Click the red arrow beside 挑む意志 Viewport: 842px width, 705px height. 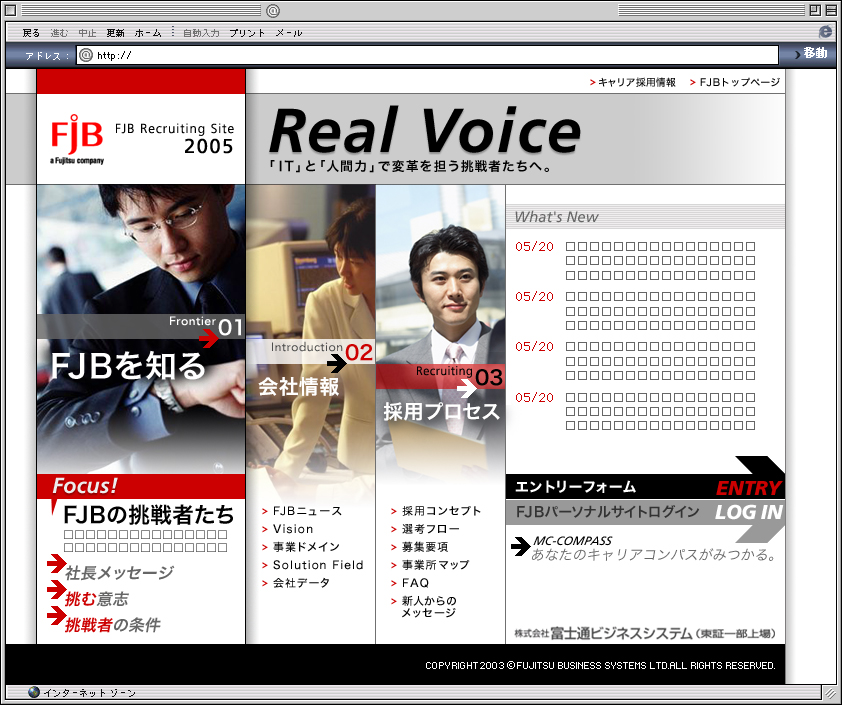[56, 590]
